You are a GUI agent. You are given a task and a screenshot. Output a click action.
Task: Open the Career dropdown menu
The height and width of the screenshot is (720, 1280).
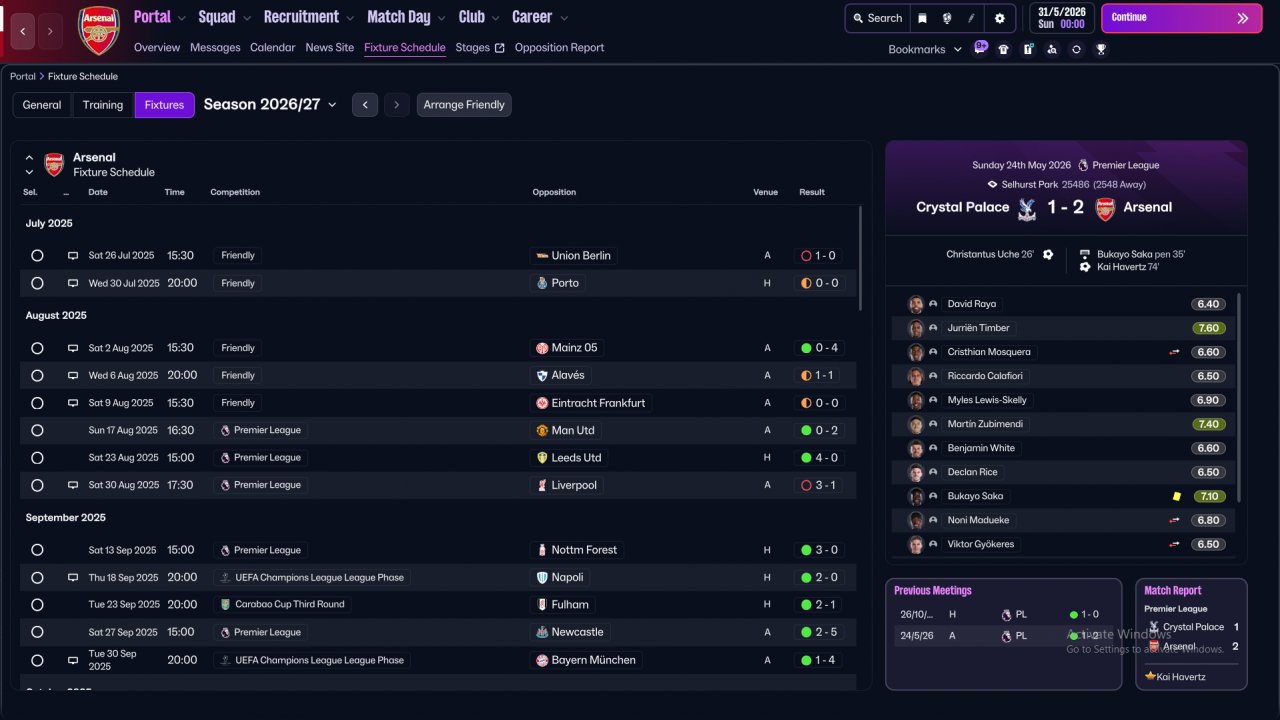point(540,17)
